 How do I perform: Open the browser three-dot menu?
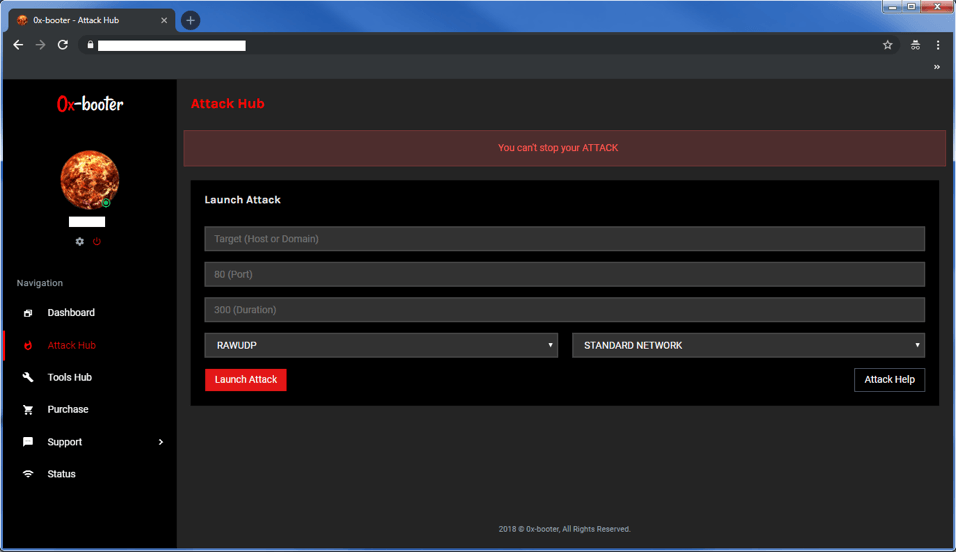pos(938,45)
